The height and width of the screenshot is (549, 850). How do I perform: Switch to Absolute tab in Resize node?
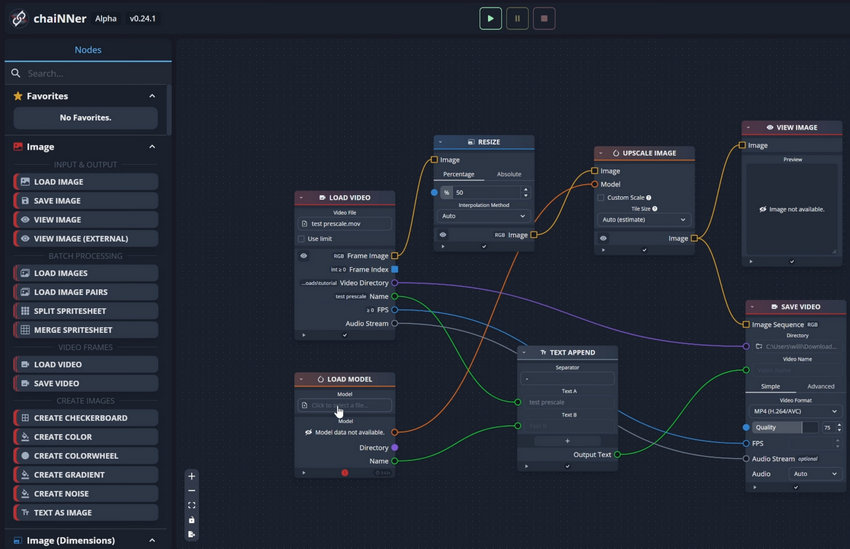509,174
